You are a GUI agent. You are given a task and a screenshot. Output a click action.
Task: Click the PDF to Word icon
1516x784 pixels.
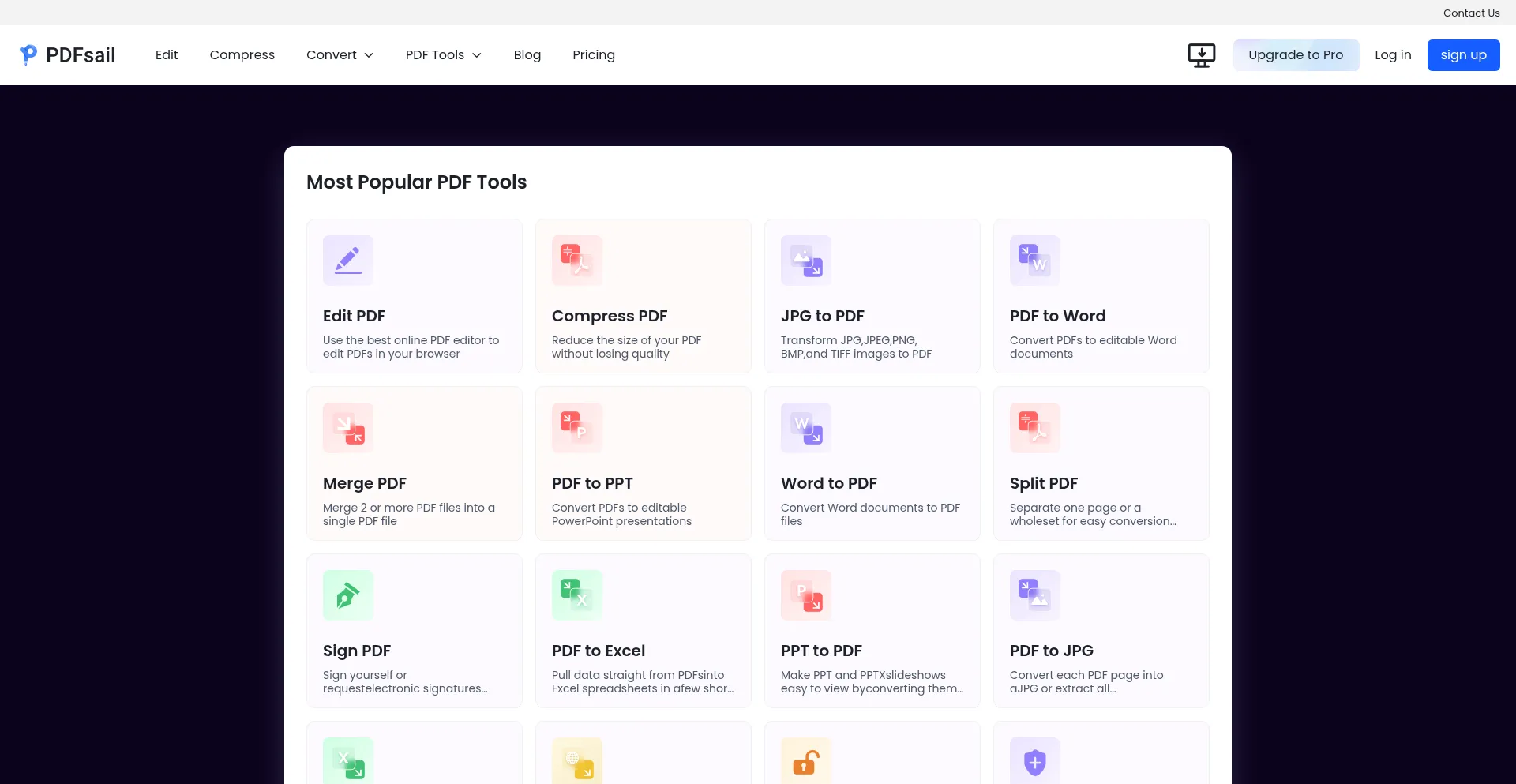click(1034, 261)
